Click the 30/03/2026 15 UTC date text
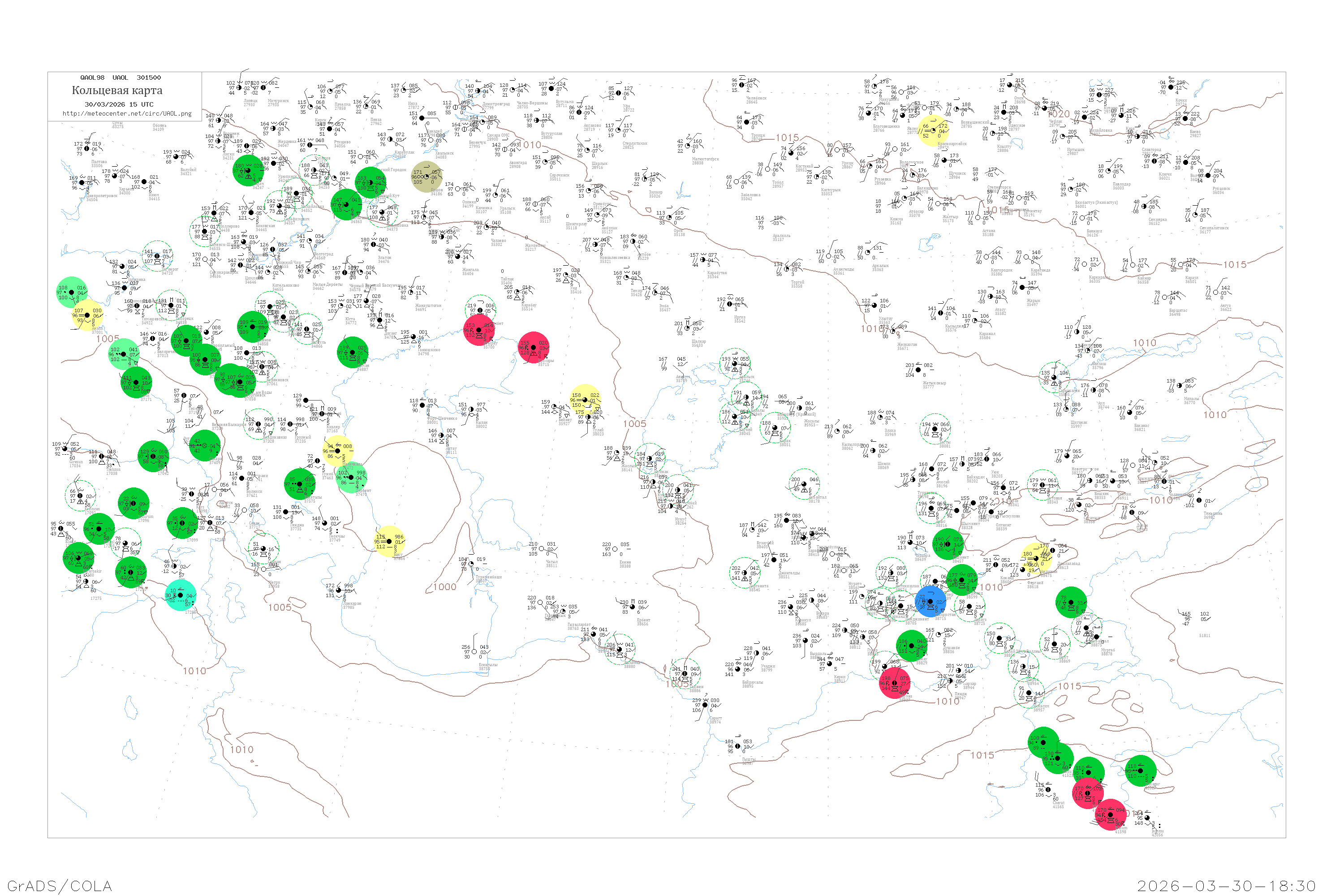This screenshot has width=1344, height=896. [119, 104]
